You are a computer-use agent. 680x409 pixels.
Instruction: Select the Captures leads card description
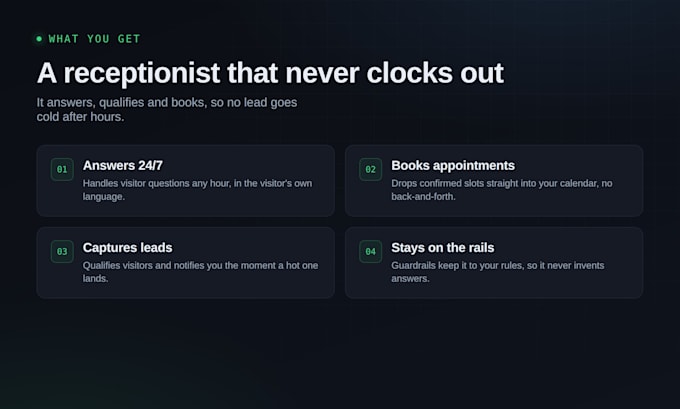200,272
